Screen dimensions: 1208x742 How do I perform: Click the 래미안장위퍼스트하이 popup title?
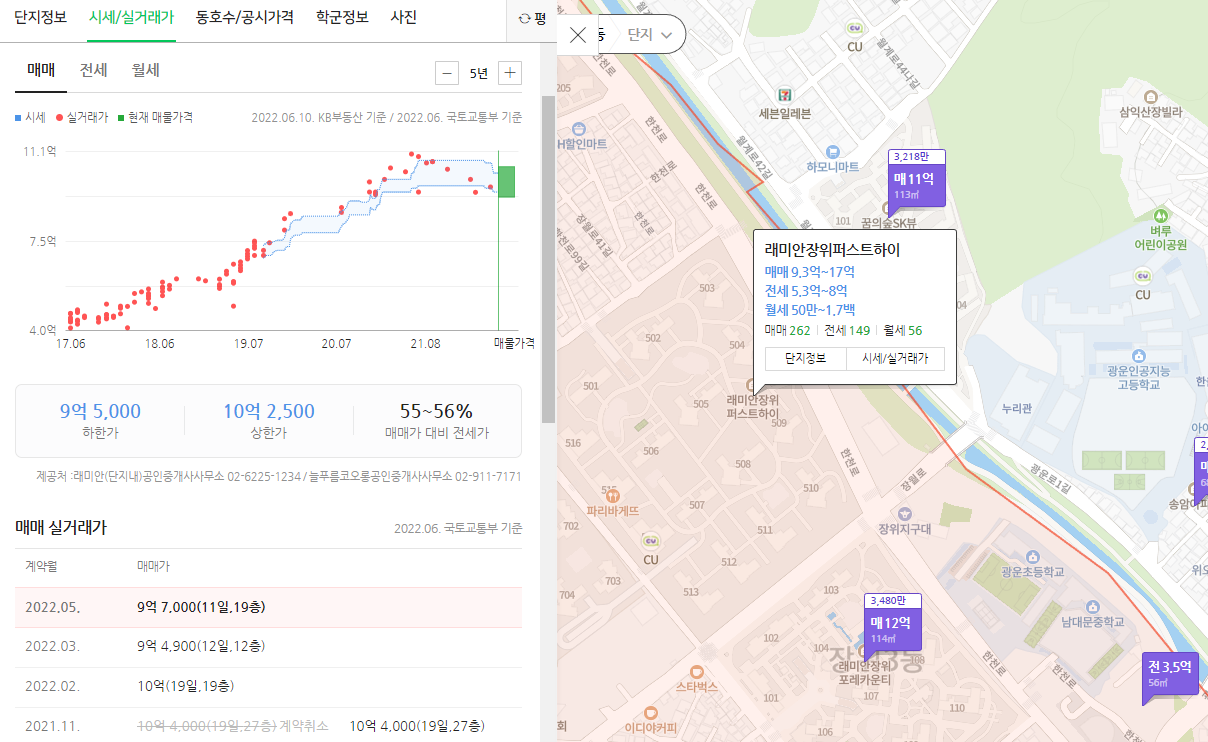[833, 249]
